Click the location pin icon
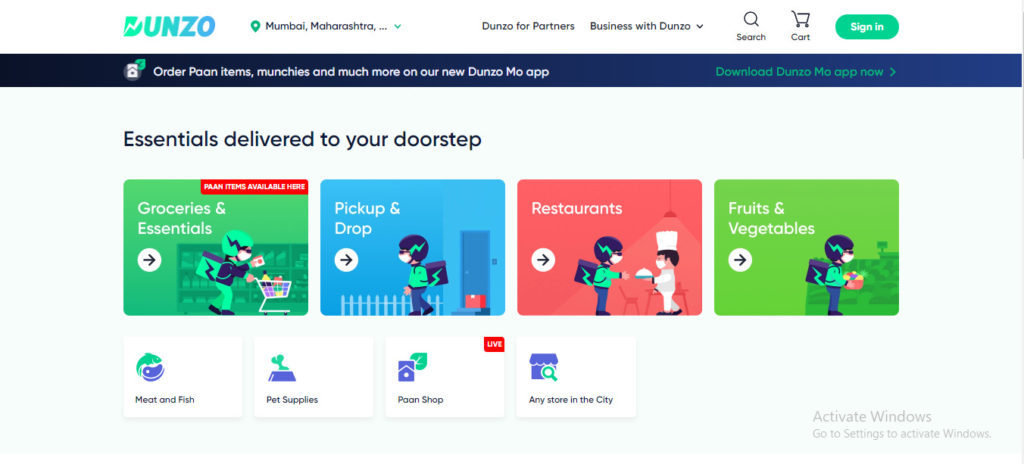The width and height of the screenshot is (1024, 464). point(255,27)
